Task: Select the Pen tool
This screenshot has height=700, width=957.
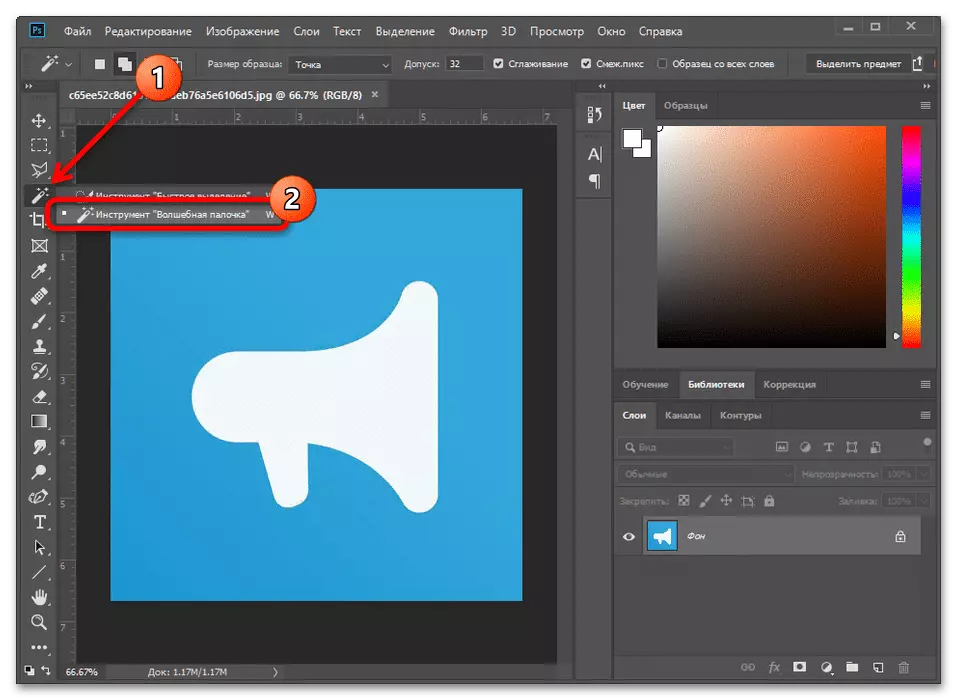Action: pos(39,497)
